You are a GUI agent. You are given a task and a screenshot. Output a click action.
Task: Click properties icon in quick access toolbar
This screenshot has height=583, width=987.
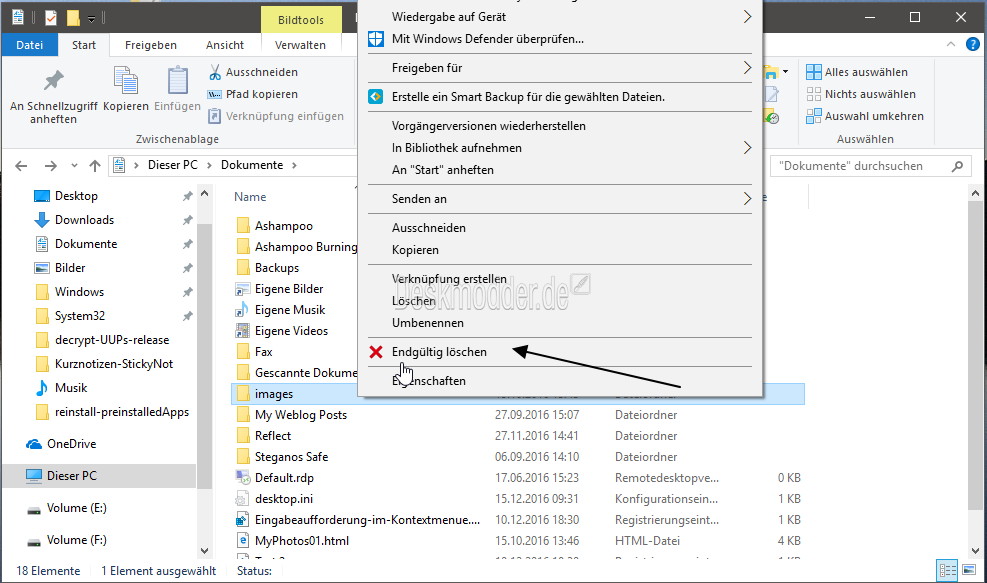[51, 18]
